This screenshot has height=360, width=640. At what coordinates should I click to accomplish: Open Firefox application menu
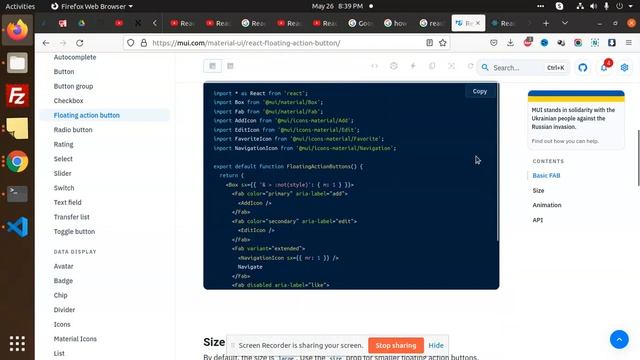629,43
